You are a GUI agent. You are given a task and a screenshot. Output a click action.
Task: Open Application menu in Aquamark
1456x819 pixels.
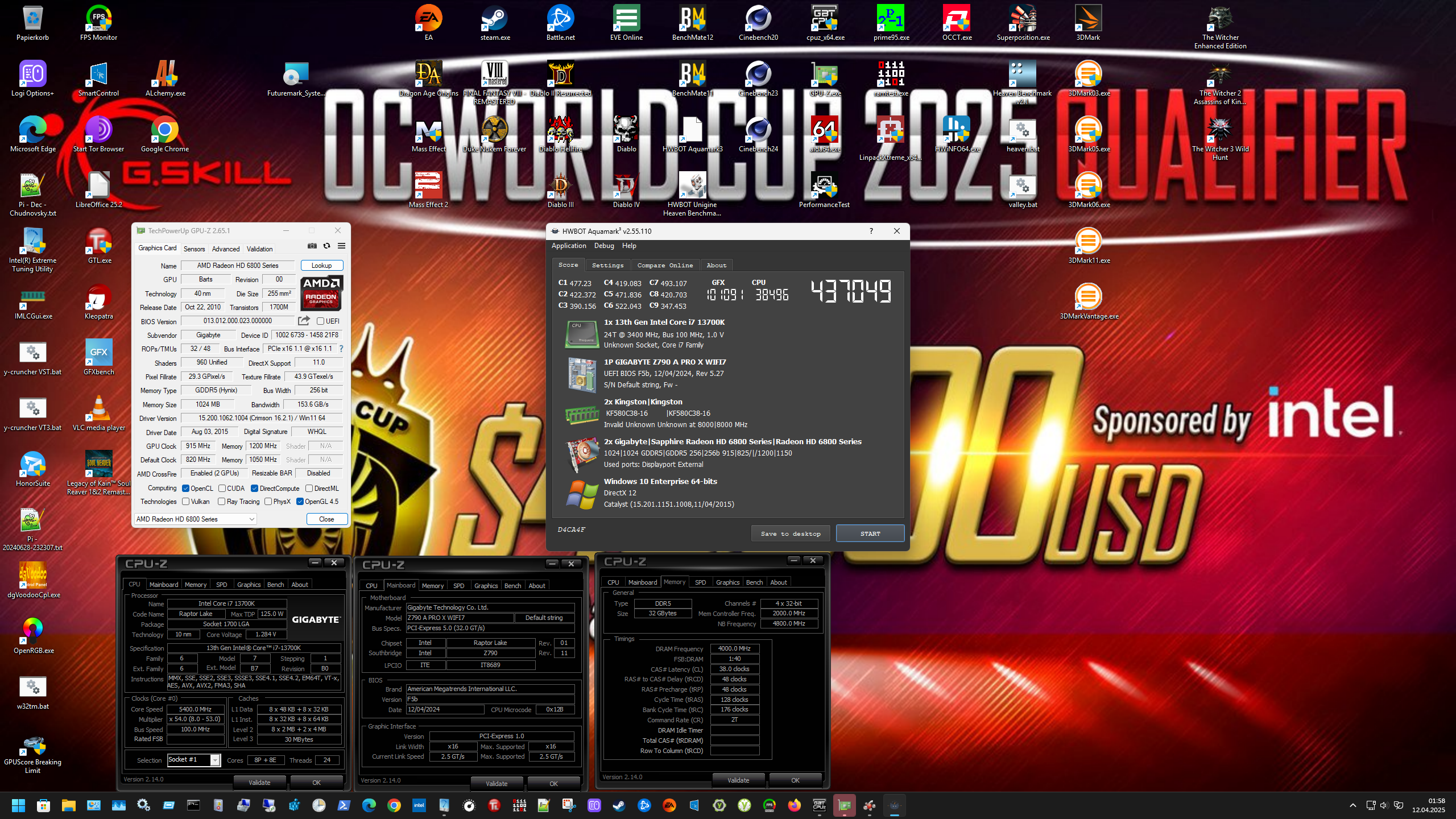pyautogui.click(x=569, y=246)
